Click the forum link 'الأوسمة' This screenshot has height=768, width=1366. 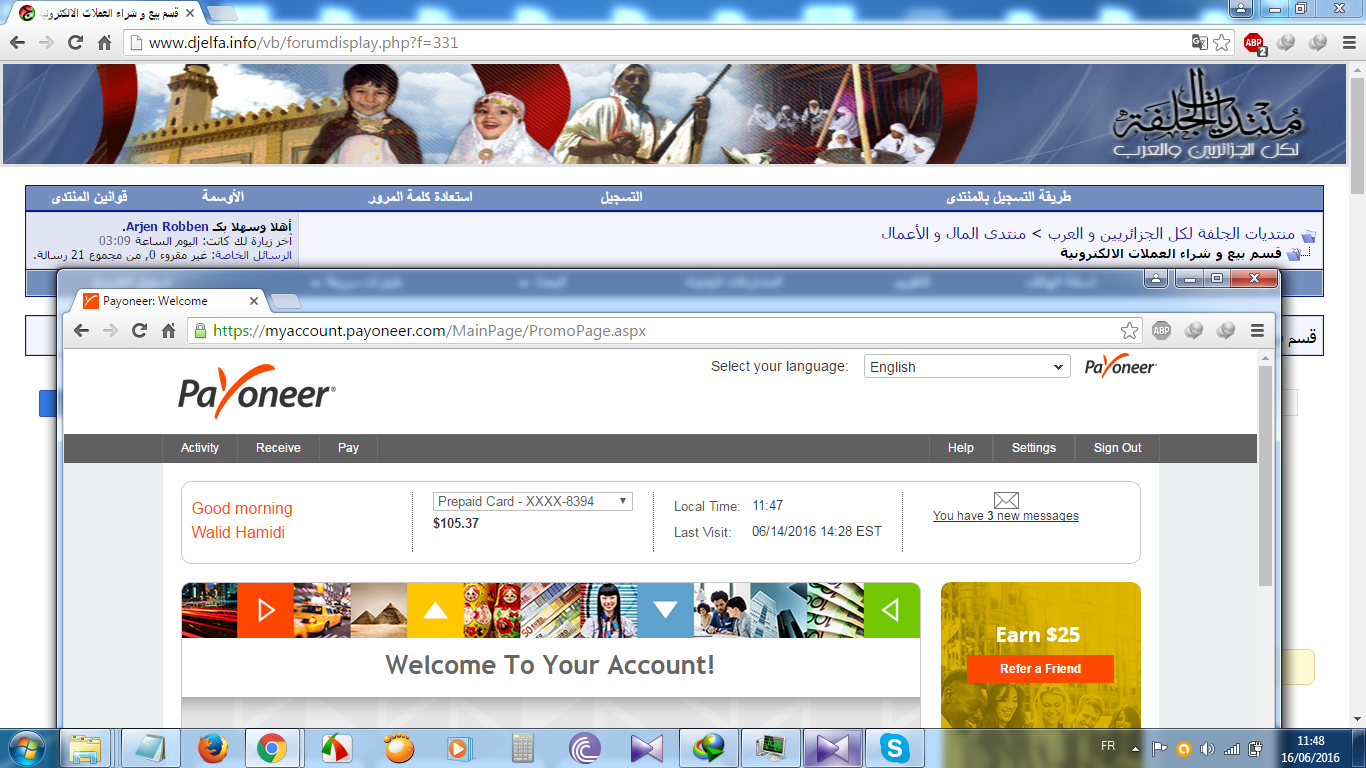coord(224,197)
